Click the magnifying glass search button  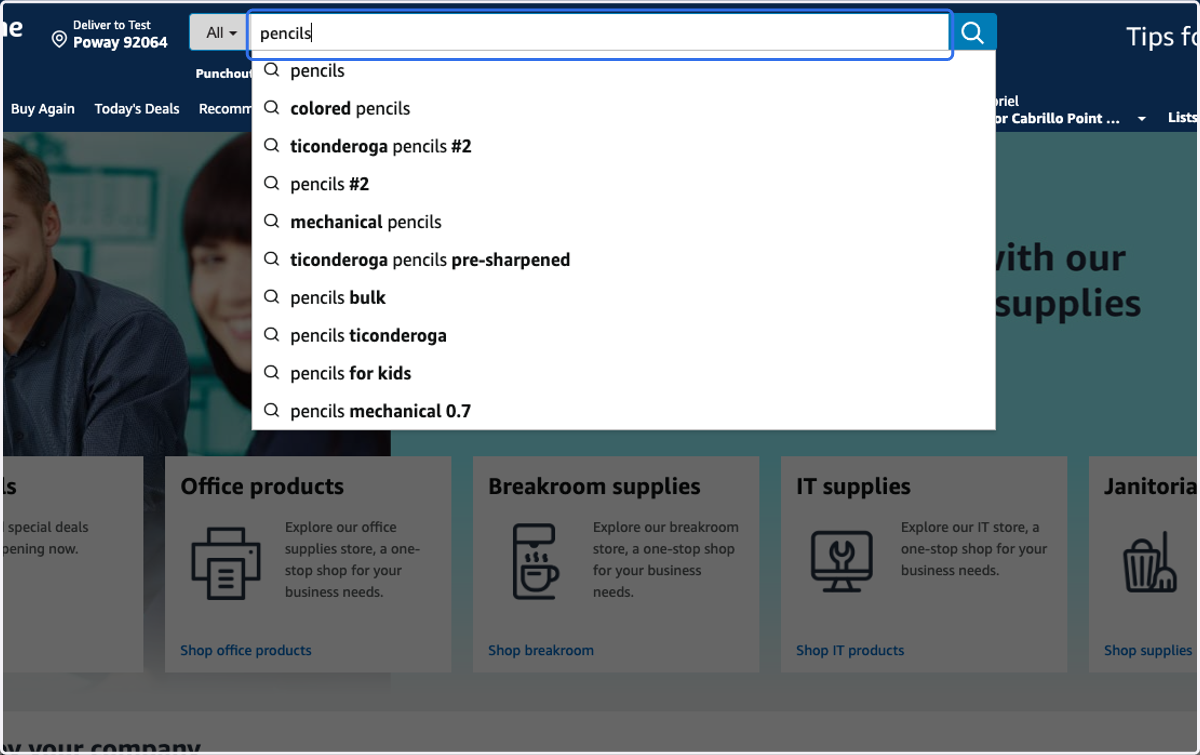(973, 32)
